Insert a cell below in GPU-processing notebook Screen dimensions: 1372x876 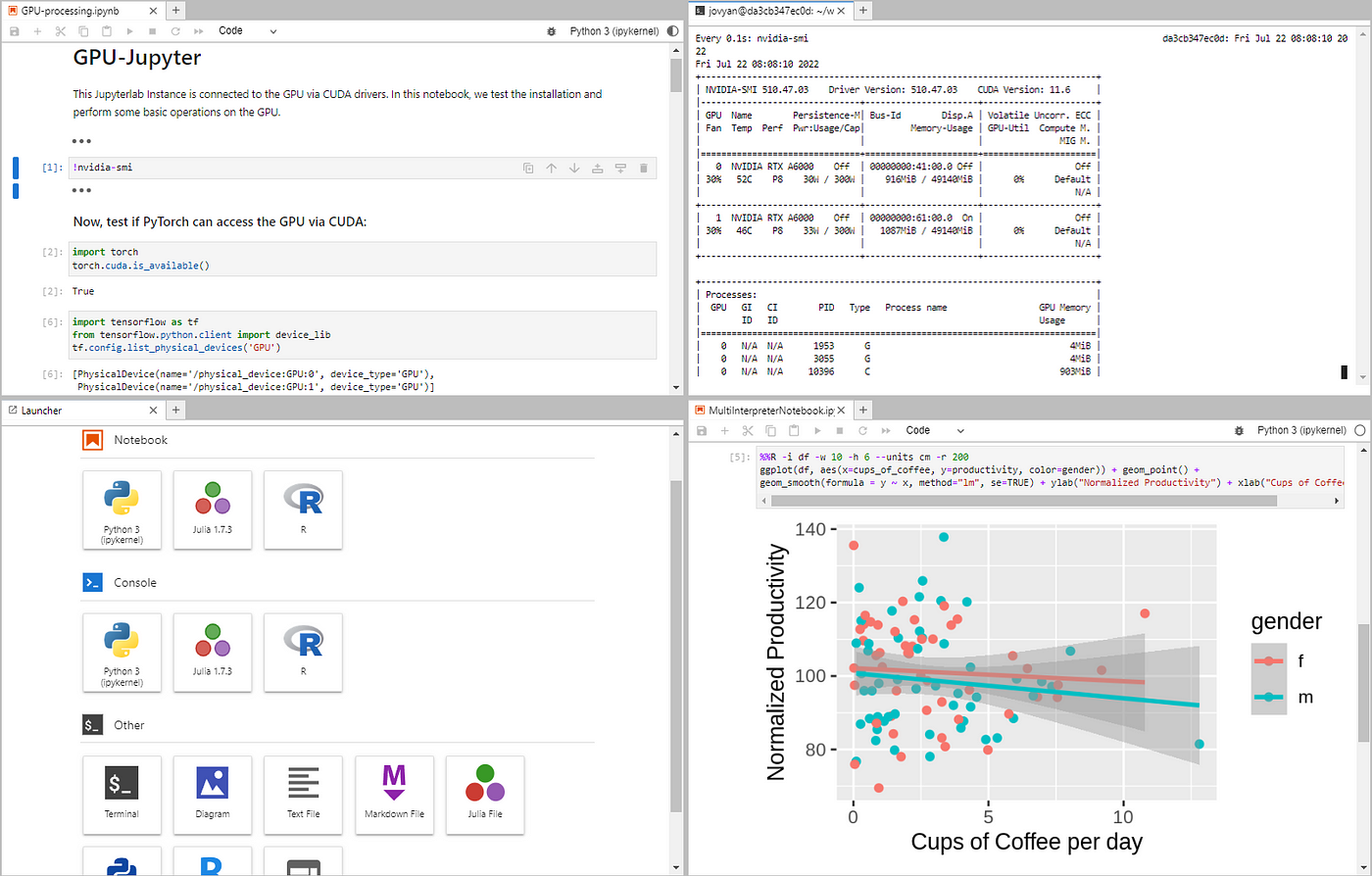[37, 31]
